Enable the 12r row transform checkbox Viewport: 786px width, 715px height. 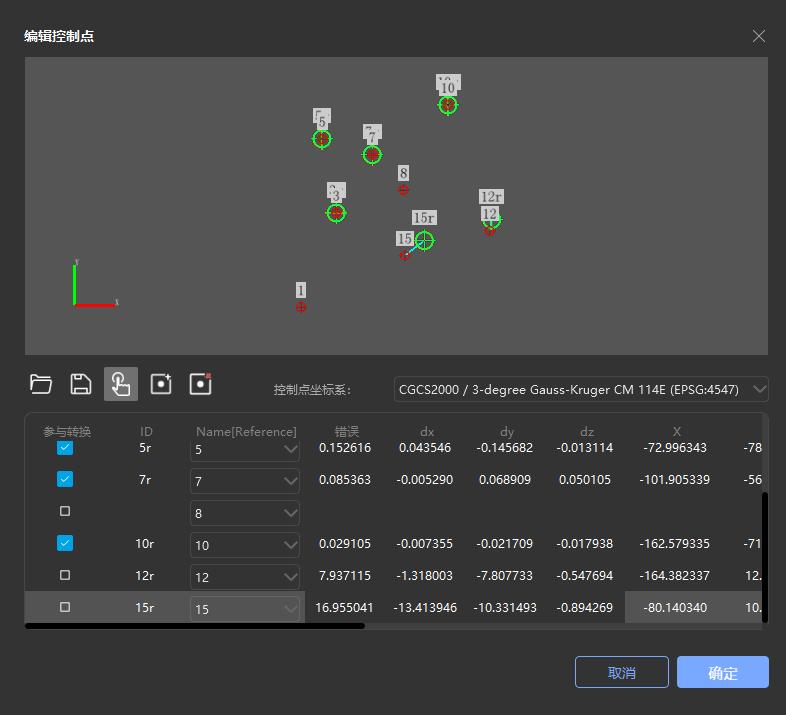click(x=65, y=575)
